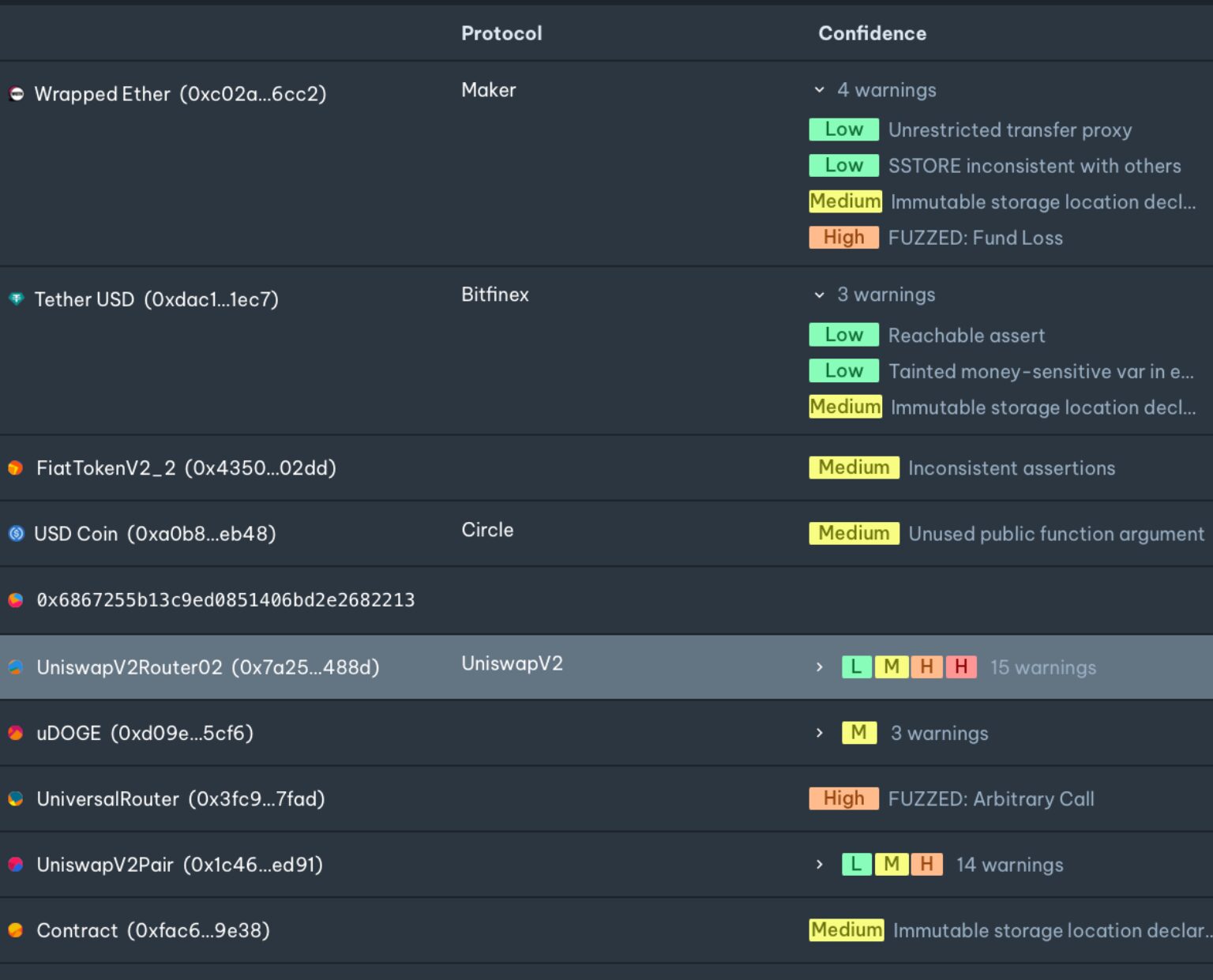The image size is (1213, 980).
Task: Click the UniversalRouter contract icon
Action: click(16, 798)
